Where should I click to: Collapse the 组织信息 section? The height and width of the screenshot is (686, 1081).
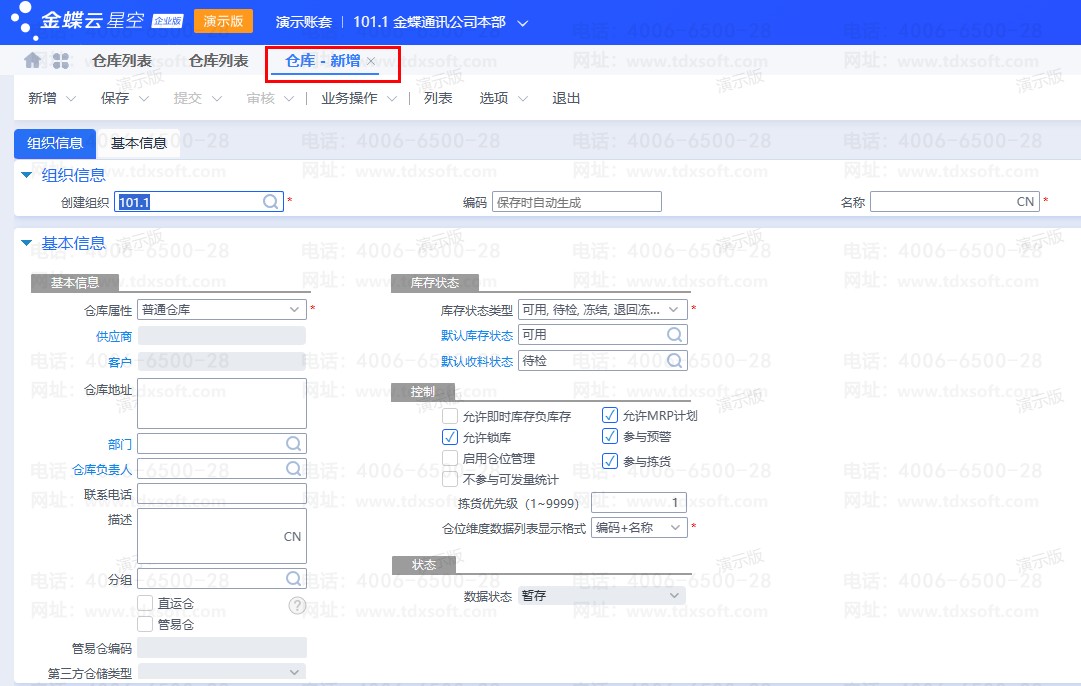click(27, 175)
